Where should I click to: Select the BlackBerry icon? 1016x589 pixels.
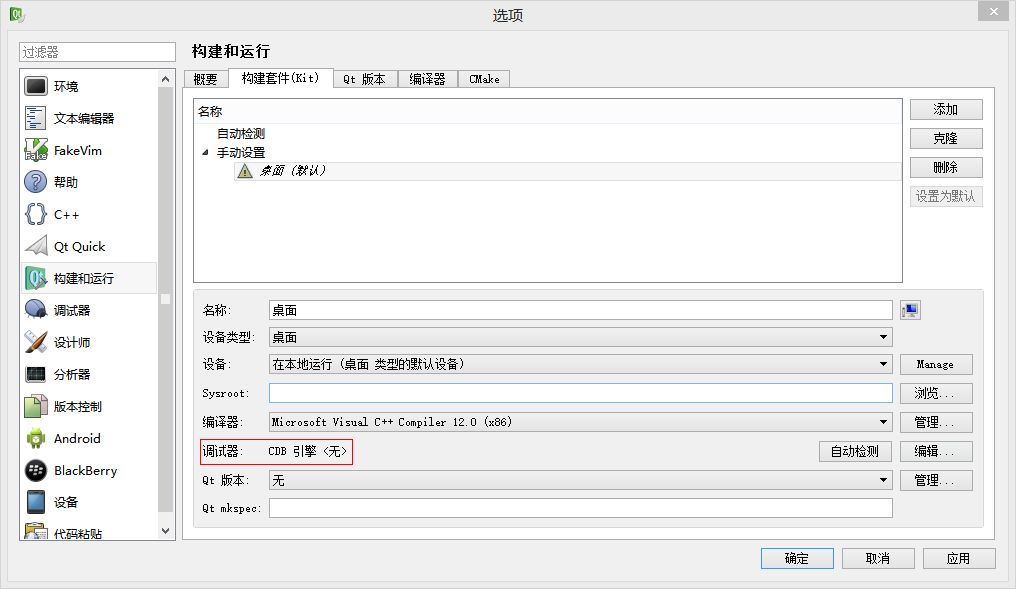[36, 470]
